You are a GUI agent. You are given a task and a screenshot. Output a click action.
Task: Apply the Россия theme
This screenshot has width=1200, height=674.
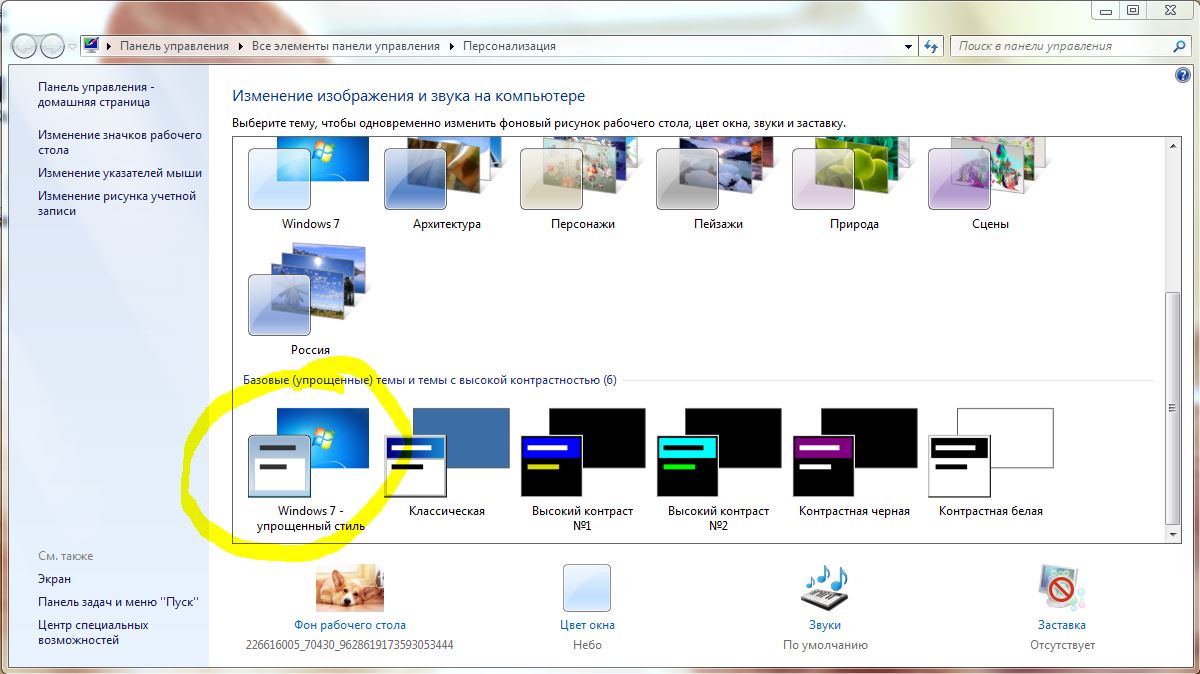[x=309, y=300]
